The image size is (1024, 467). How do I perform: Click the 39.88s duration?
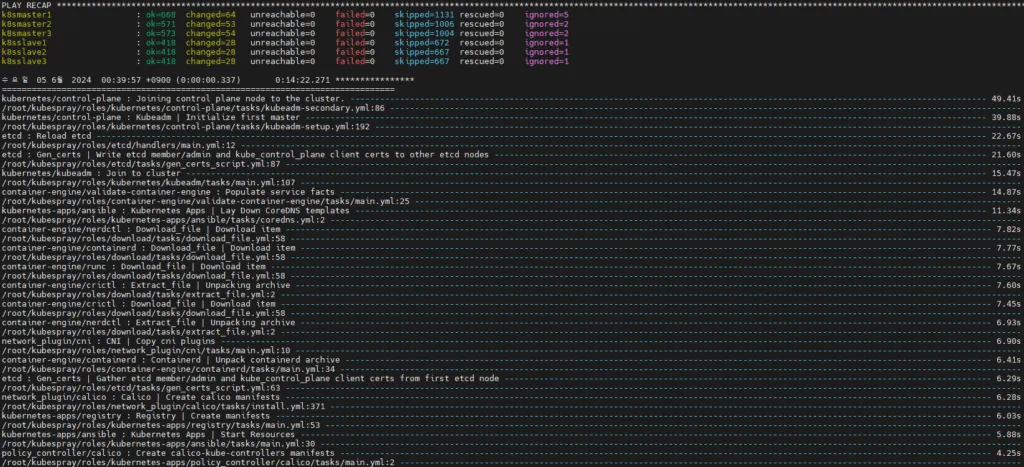pos(1007,117)
